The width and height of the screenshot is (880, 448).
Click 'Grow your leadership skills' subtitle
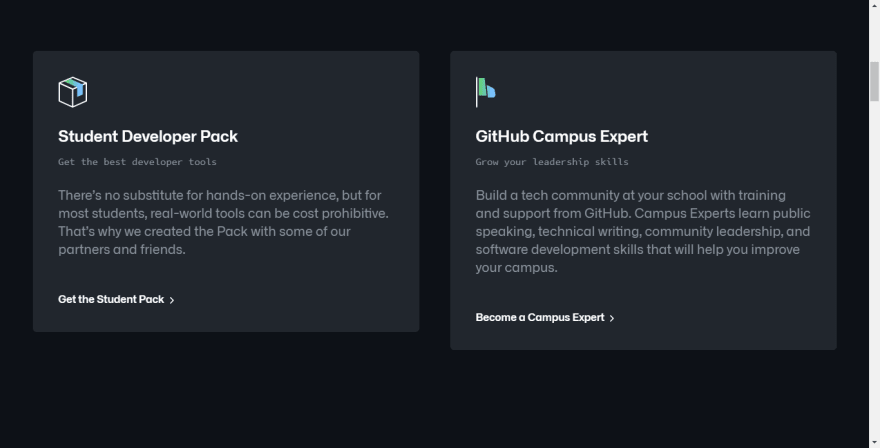(552, 162)
